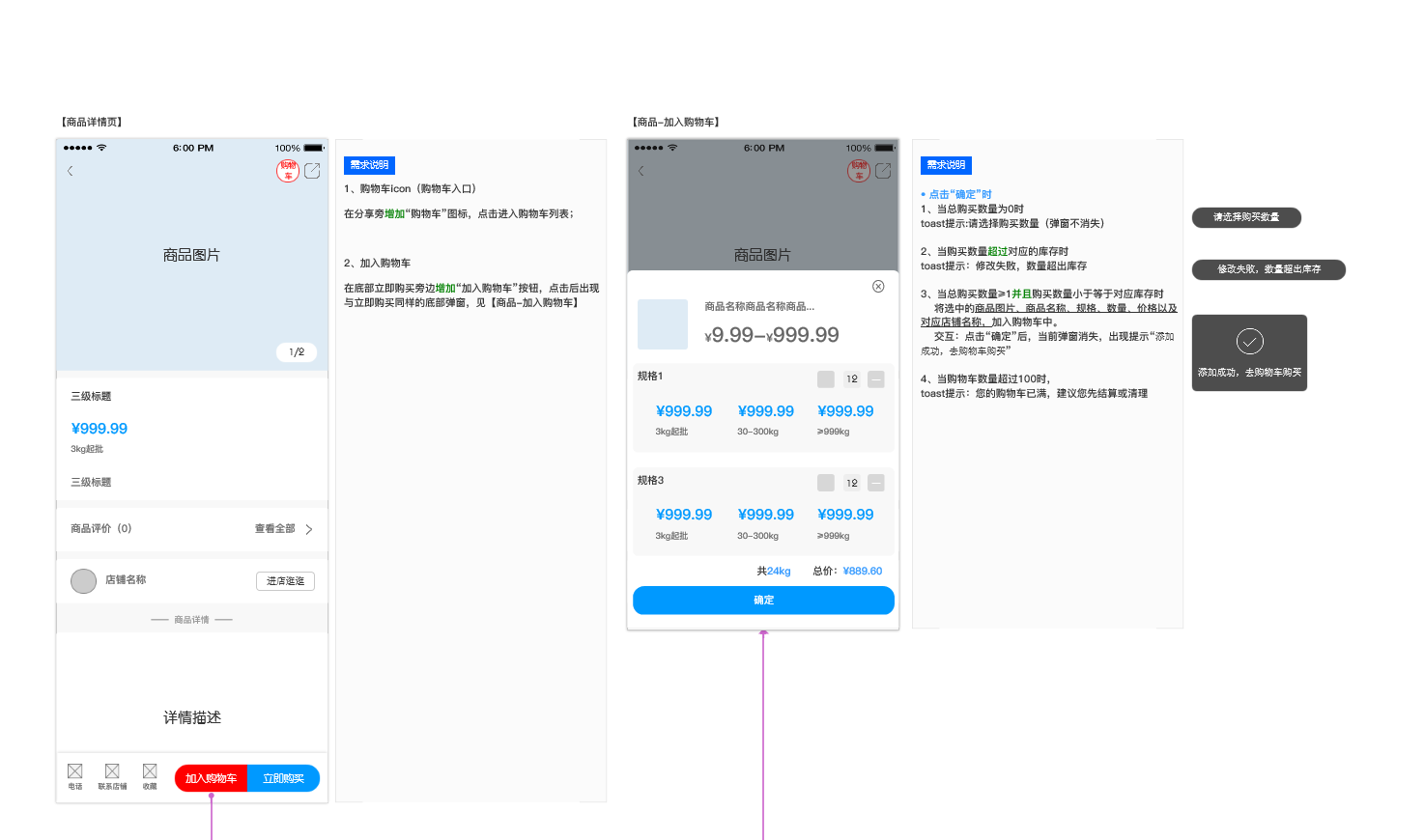Click the 规格3 label
This screenshot has width=1424, height=840.
point(650,481)
